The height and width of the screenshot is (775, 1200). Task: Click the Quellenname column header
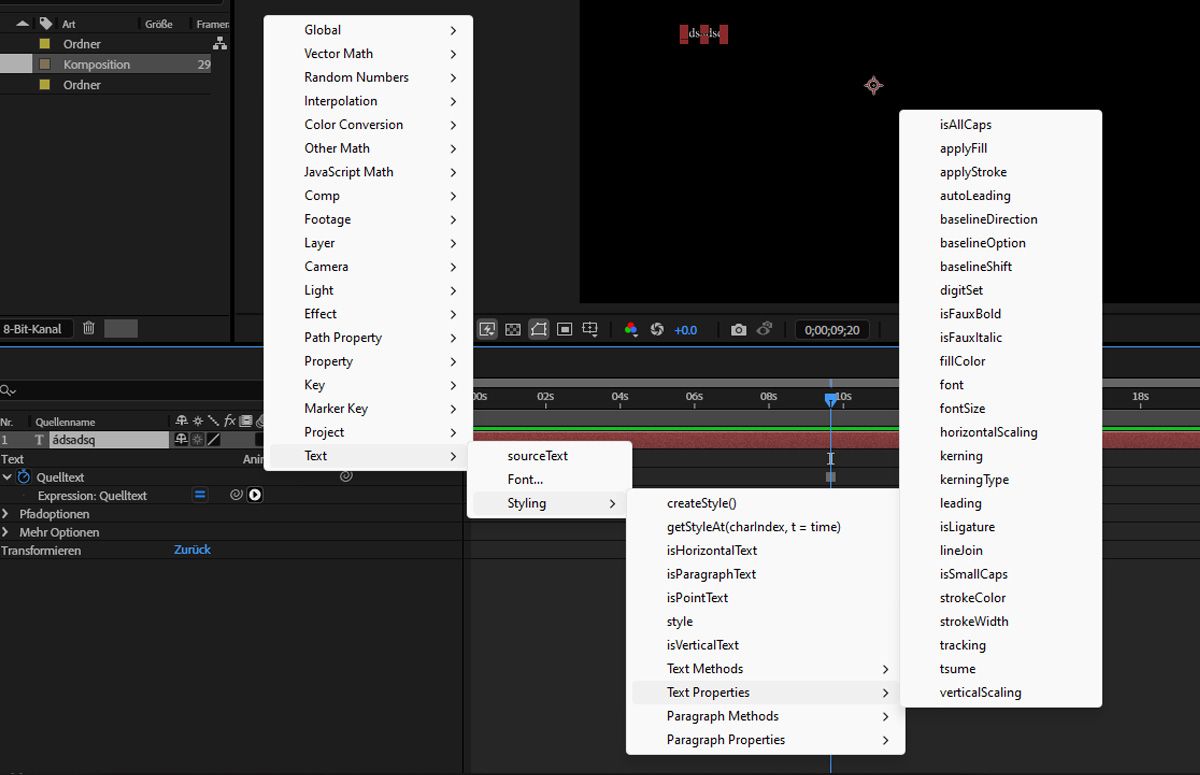click(65, 422)
